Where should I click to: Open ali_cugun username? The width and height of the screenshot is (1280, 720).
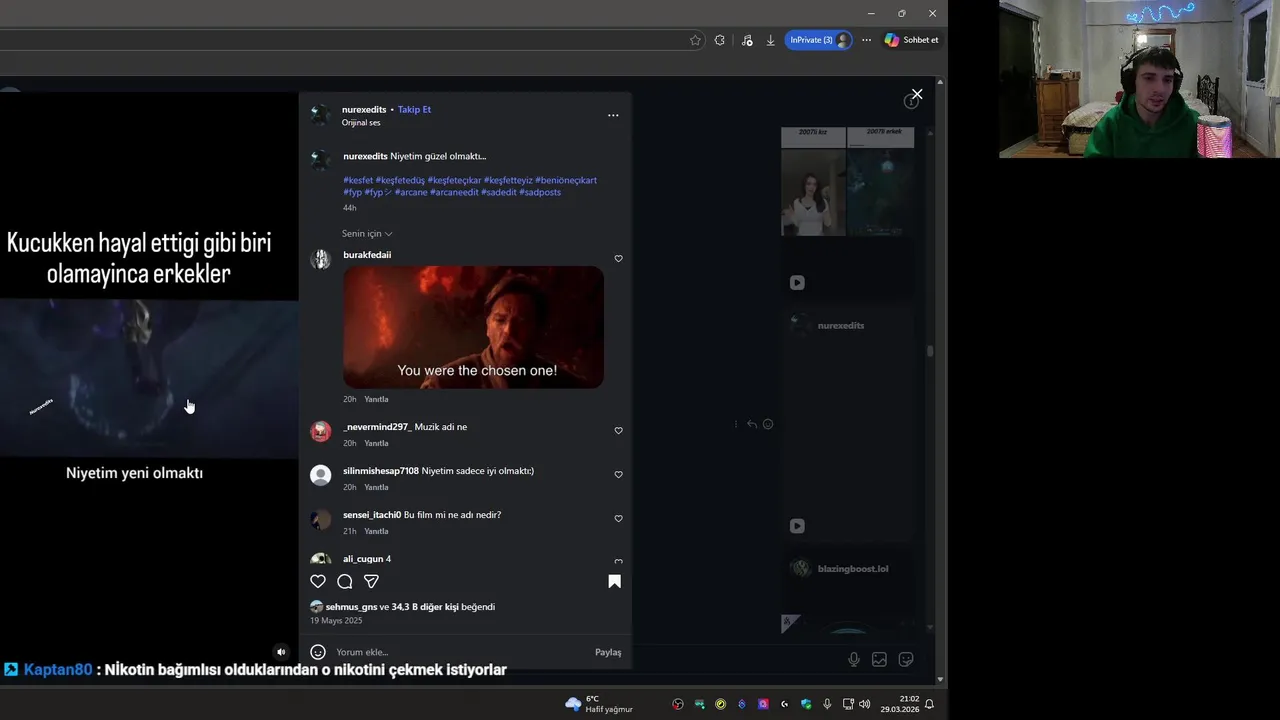[363, 559]
